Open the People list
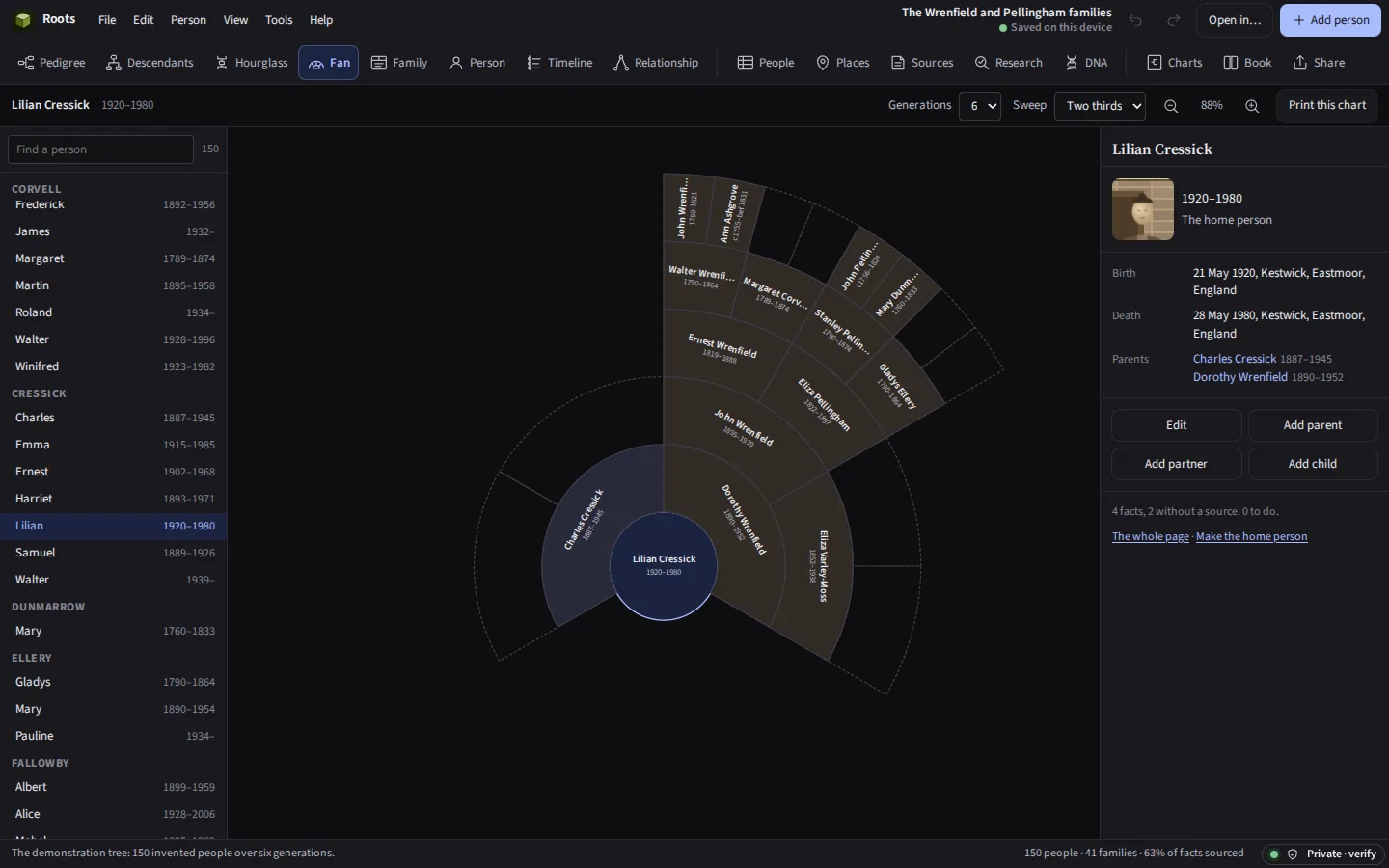1389x868 pixels. click(x=766, y=63)
